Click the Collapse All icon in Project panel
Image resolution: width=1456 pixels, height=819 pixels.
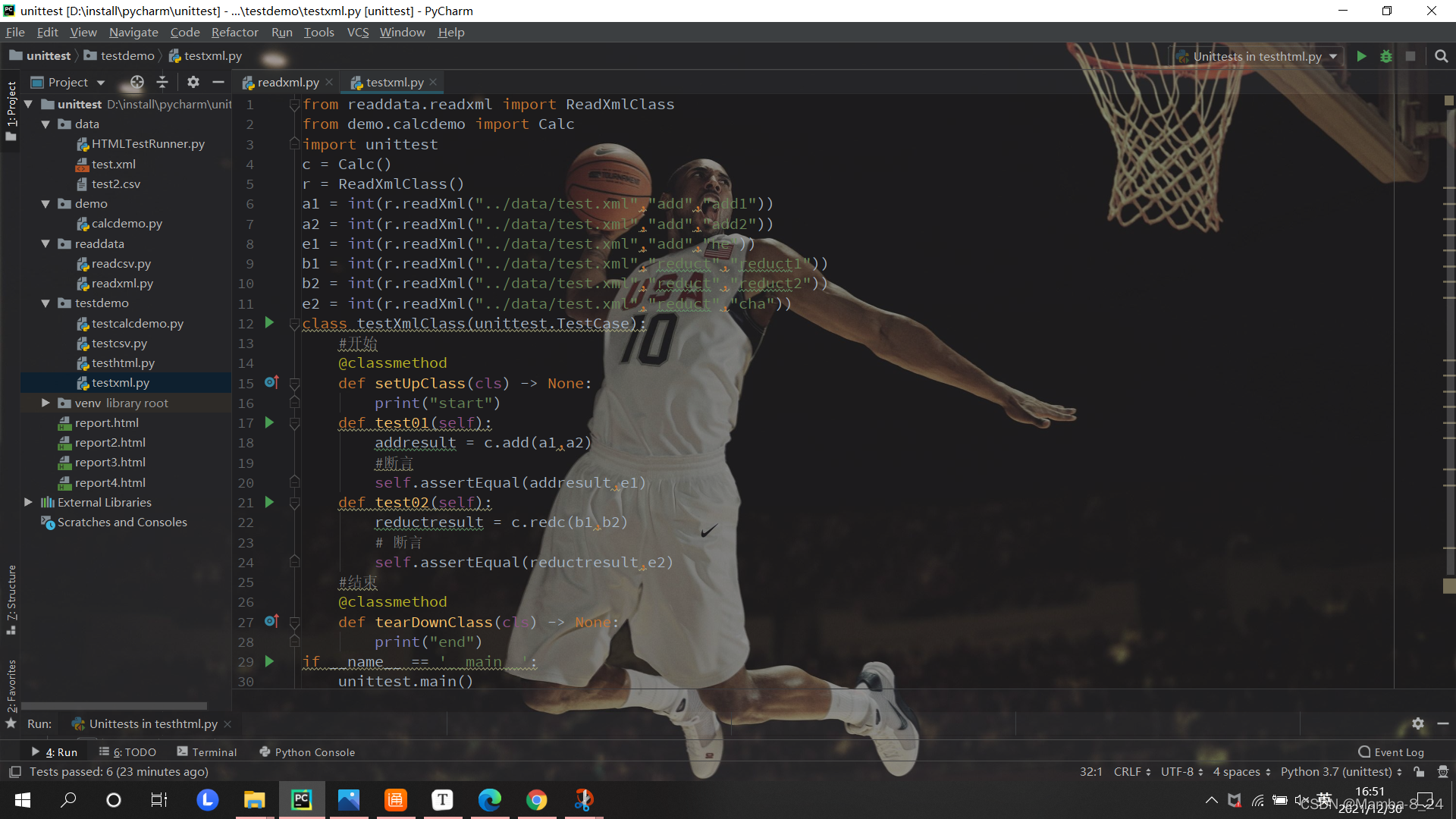[x=162, y=82]
